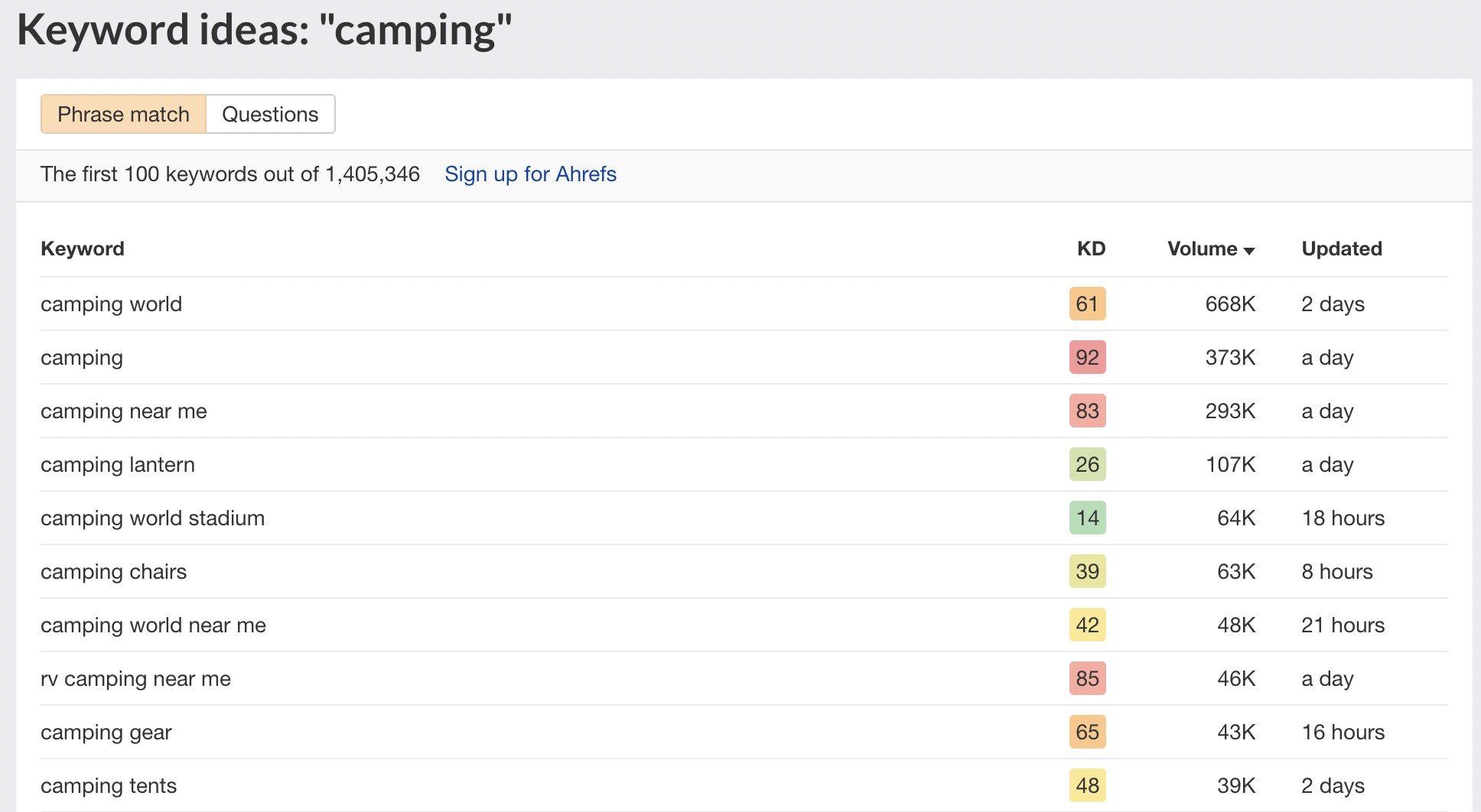This screenshot has width=1481, height=812.
Task: Open the "camping chairs" keyword row
Action: [x=113, y=572]
